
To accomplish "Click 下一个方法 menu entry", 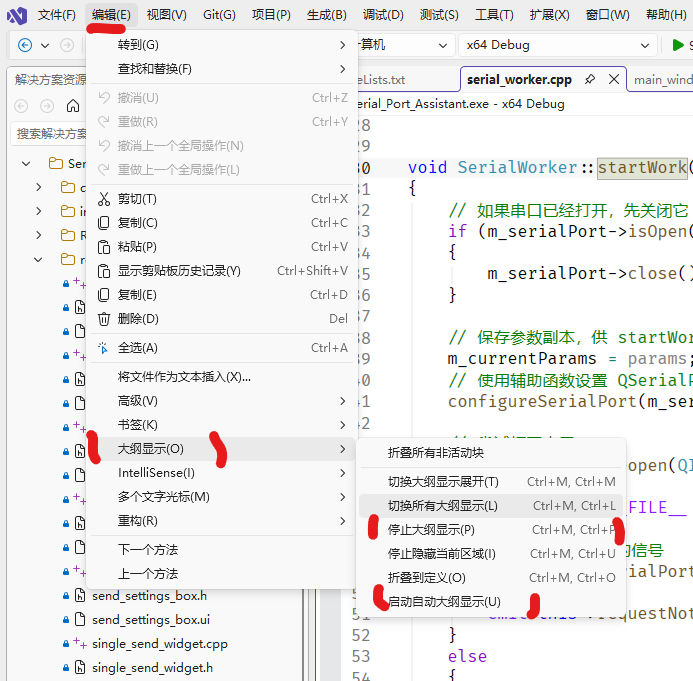I will coord(222,550).
